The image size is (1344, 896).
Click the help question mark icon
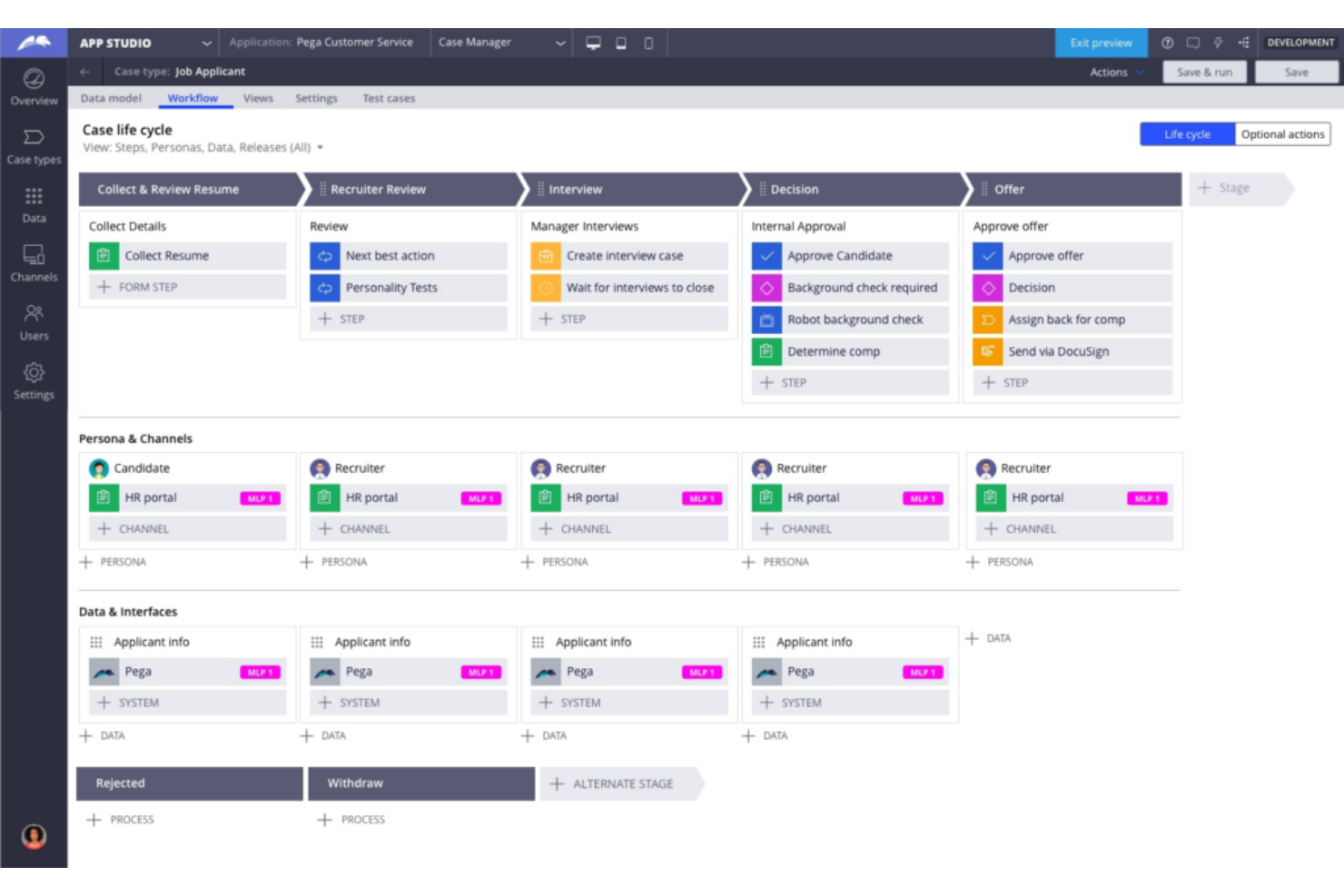click(x=1168, y=43)
